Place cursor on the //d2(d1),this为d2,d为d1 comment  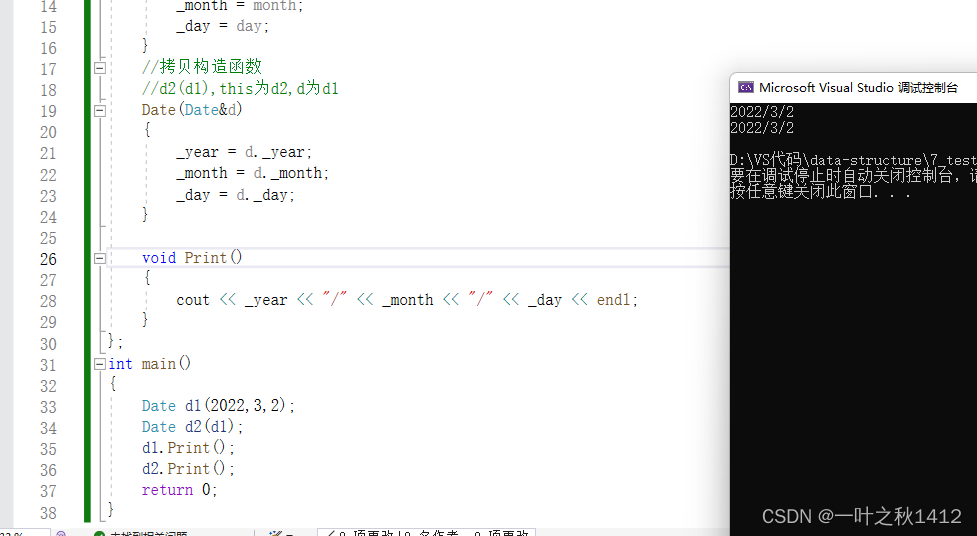(x=240, y=89)
